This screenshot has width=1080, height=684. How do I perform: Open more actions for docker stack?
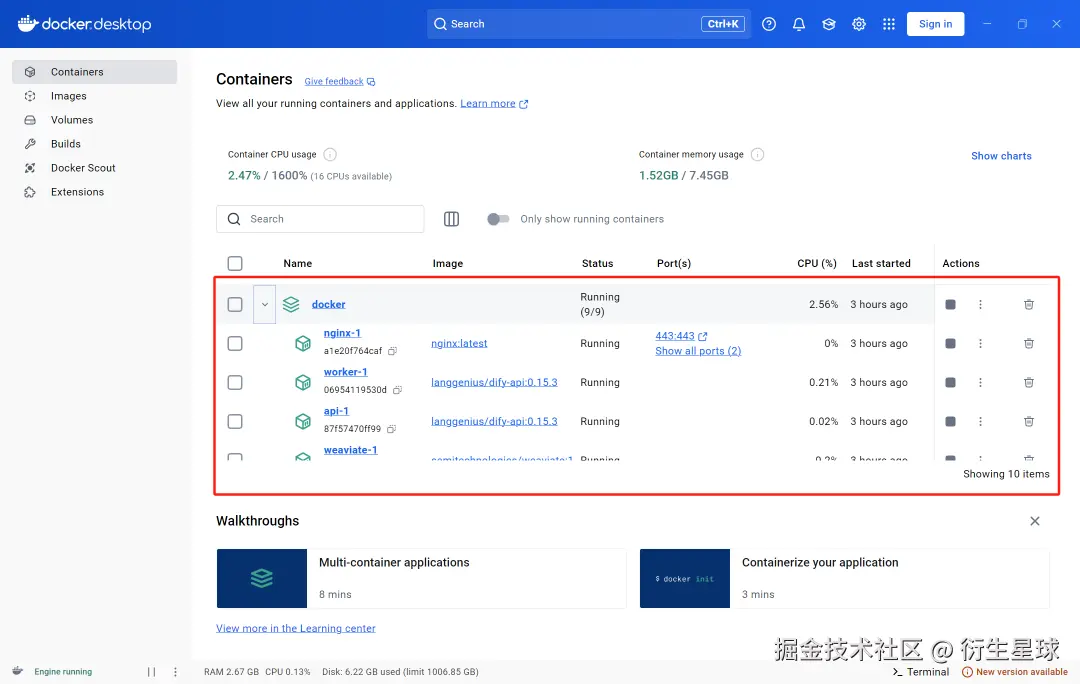[980, 304]
